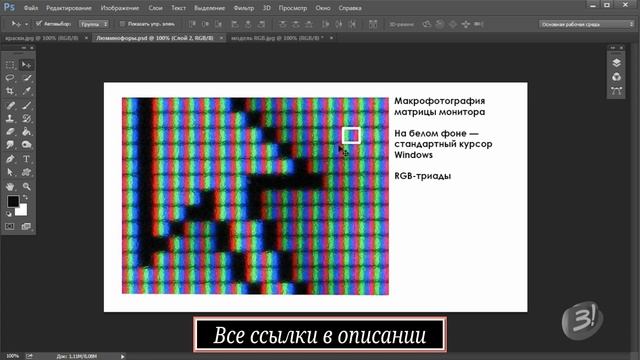This screenshot has height=360, width=640.
Task: Select the Lasso tool
Action: 10,78
